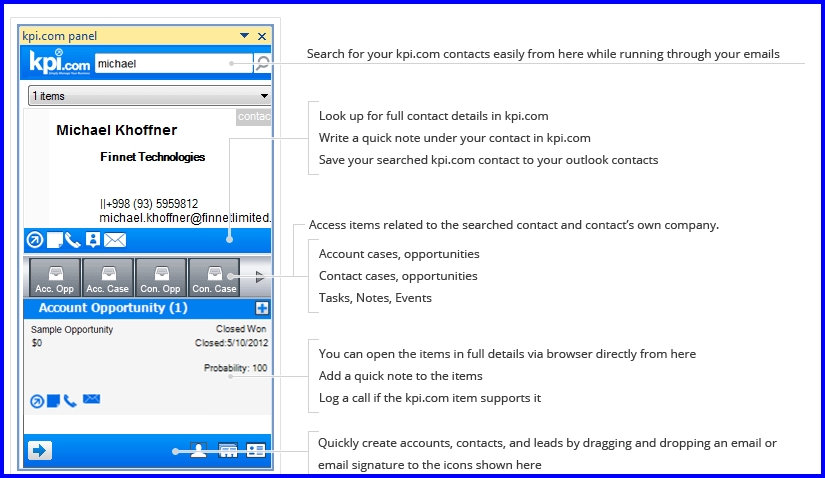The height and width of the screenshot is (478, 825).
Task: Click the blue envelope icon under Sample Opportunity
Action: point(92,399)
